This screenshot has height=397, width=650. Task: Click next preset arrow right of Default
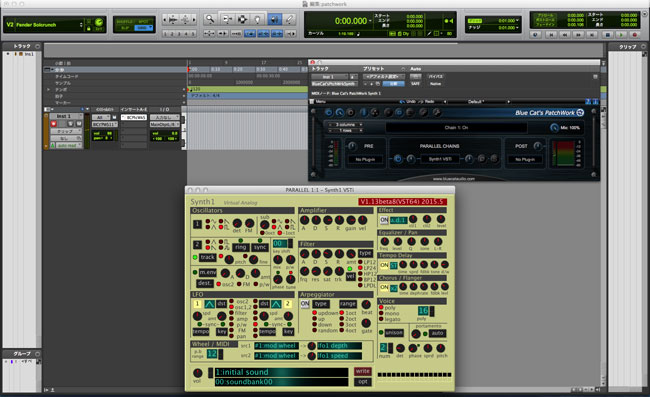(x=508, y=102)
